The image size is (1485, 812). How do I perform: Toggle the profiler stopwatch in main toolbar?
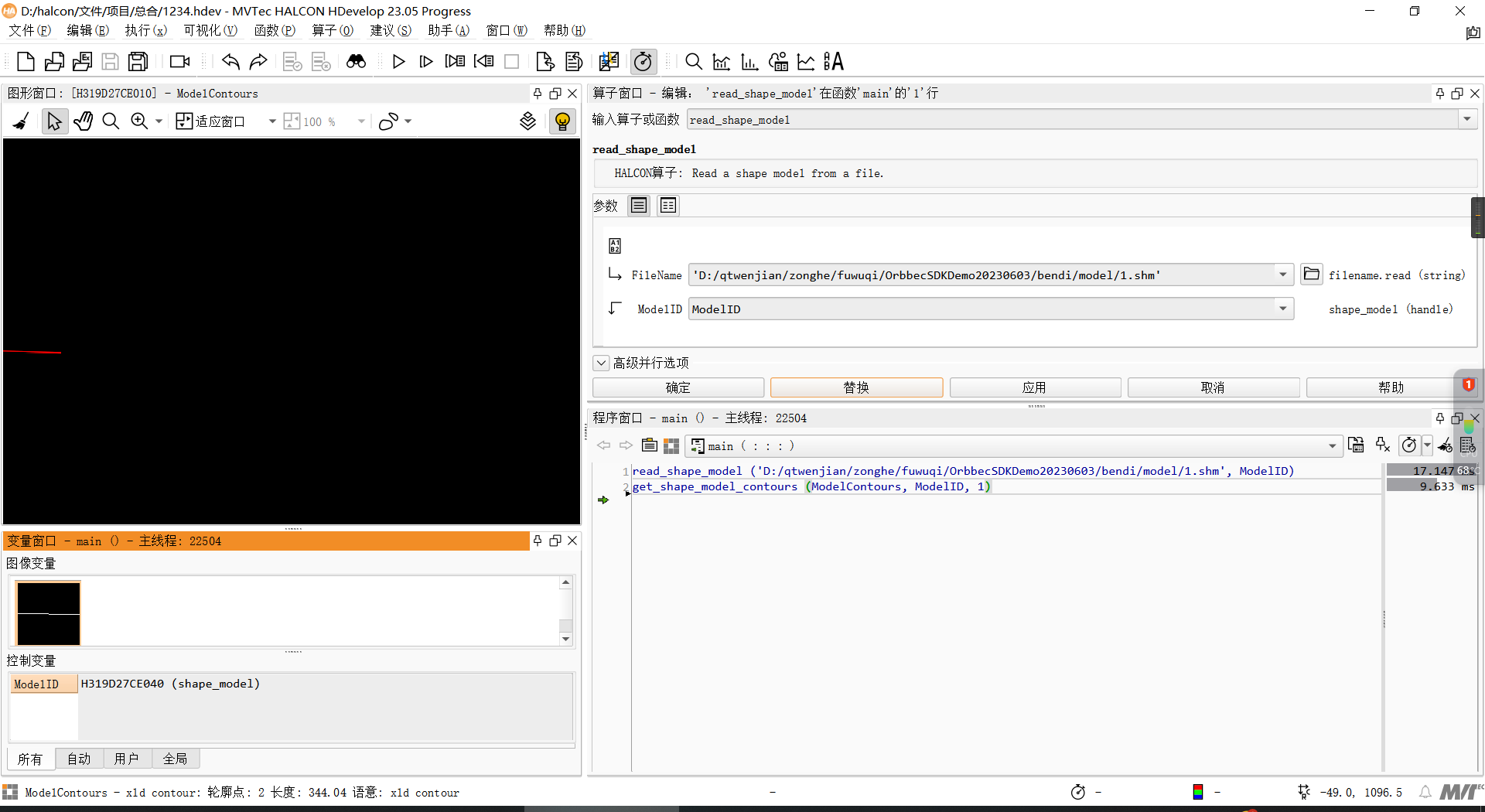(643, 62)
